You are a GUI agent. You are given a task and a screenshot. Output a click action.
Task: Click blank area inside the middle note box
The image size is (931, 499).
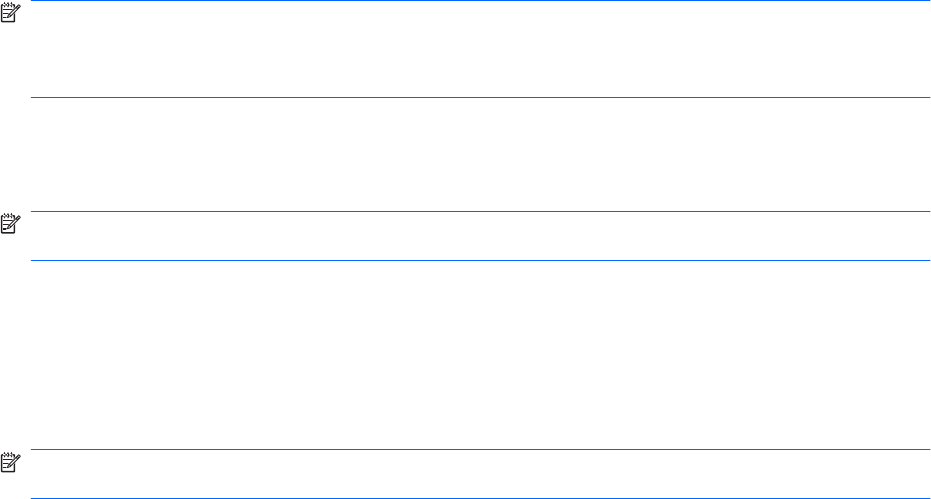[480, 236]
